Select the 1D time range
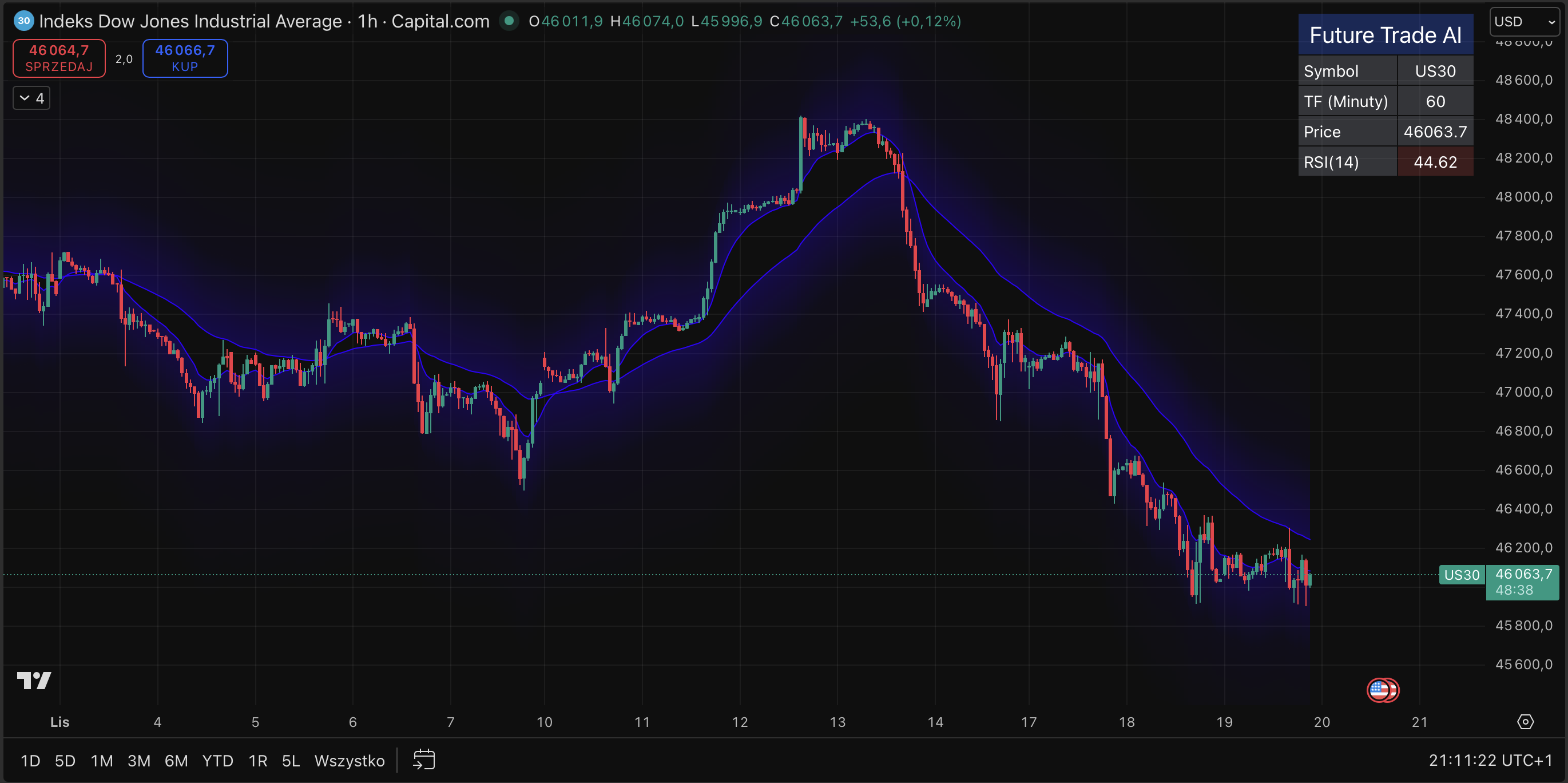 pos(30,761)
